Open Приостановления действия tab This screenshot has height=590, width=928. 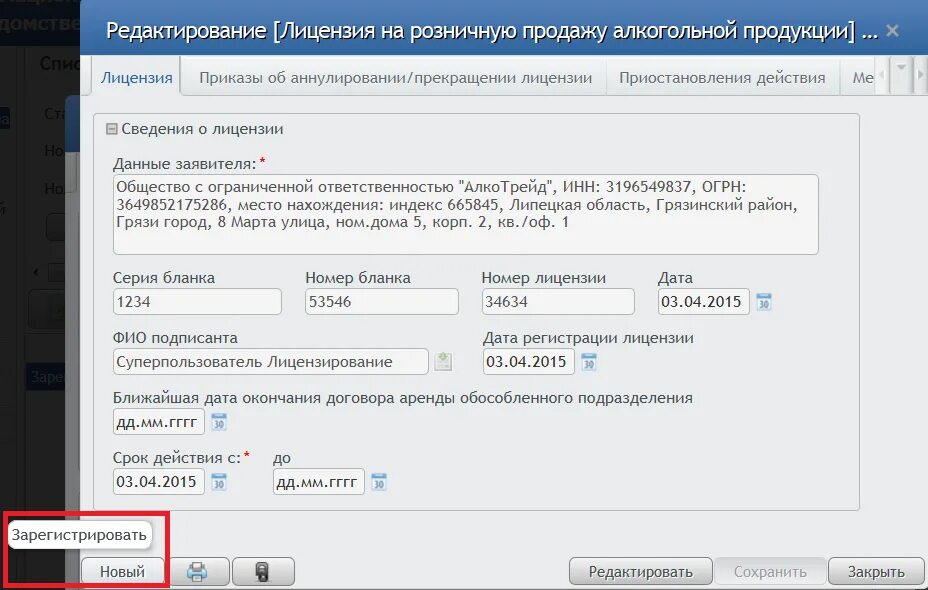pos(722,78)
